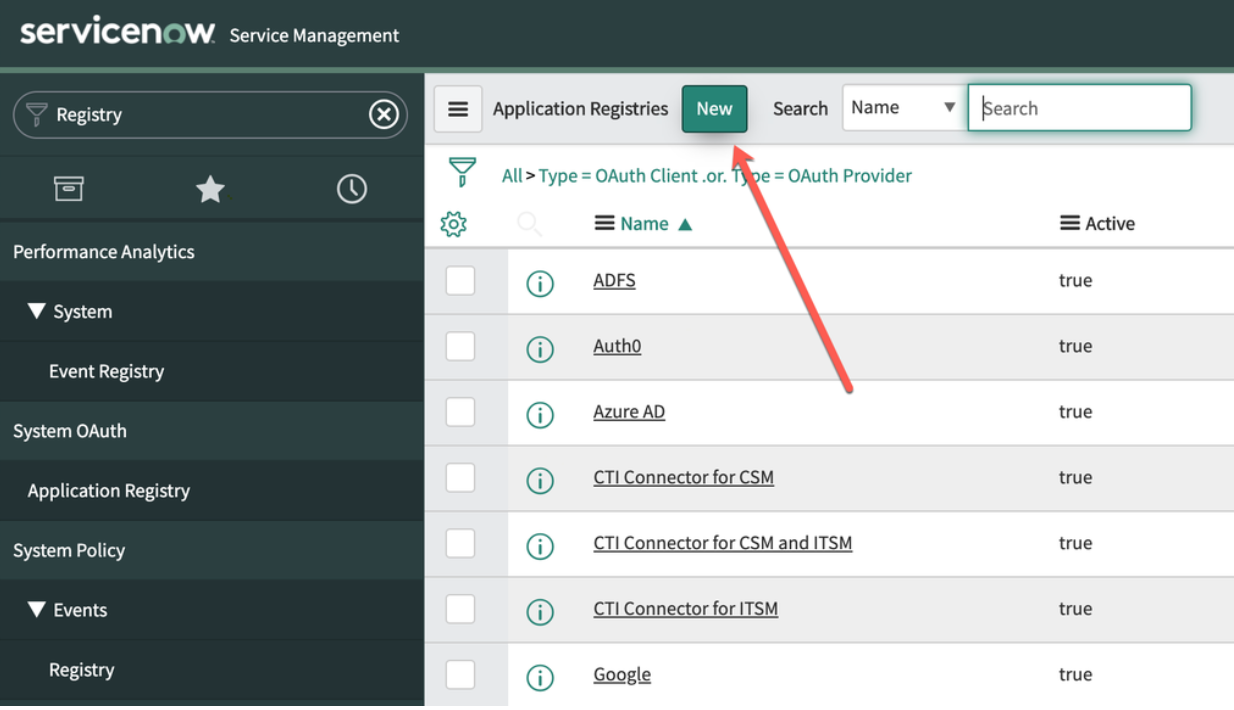Viewport: 1234px width, 710px height.
Task: Open the list hamburger menu
Action: pos(458,108)
